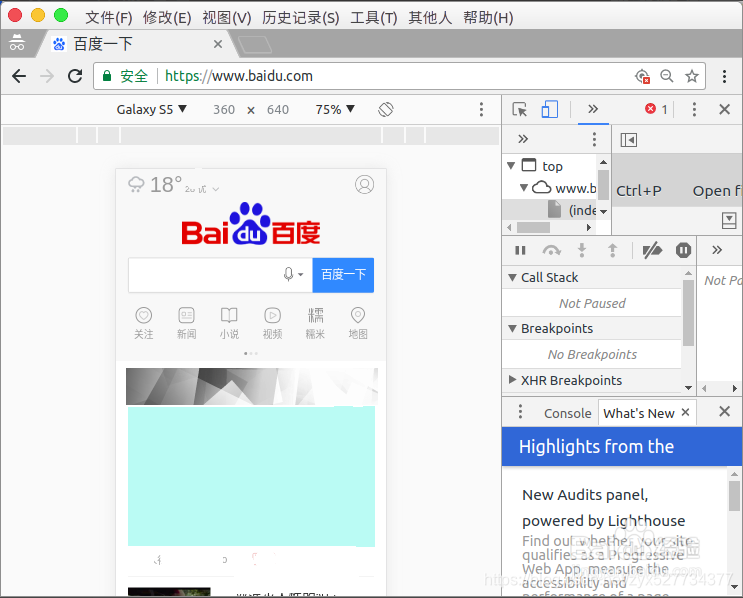
Task: Open the Chrome three-dot menu
Action: pyautogui.click(x=724, y=76)
